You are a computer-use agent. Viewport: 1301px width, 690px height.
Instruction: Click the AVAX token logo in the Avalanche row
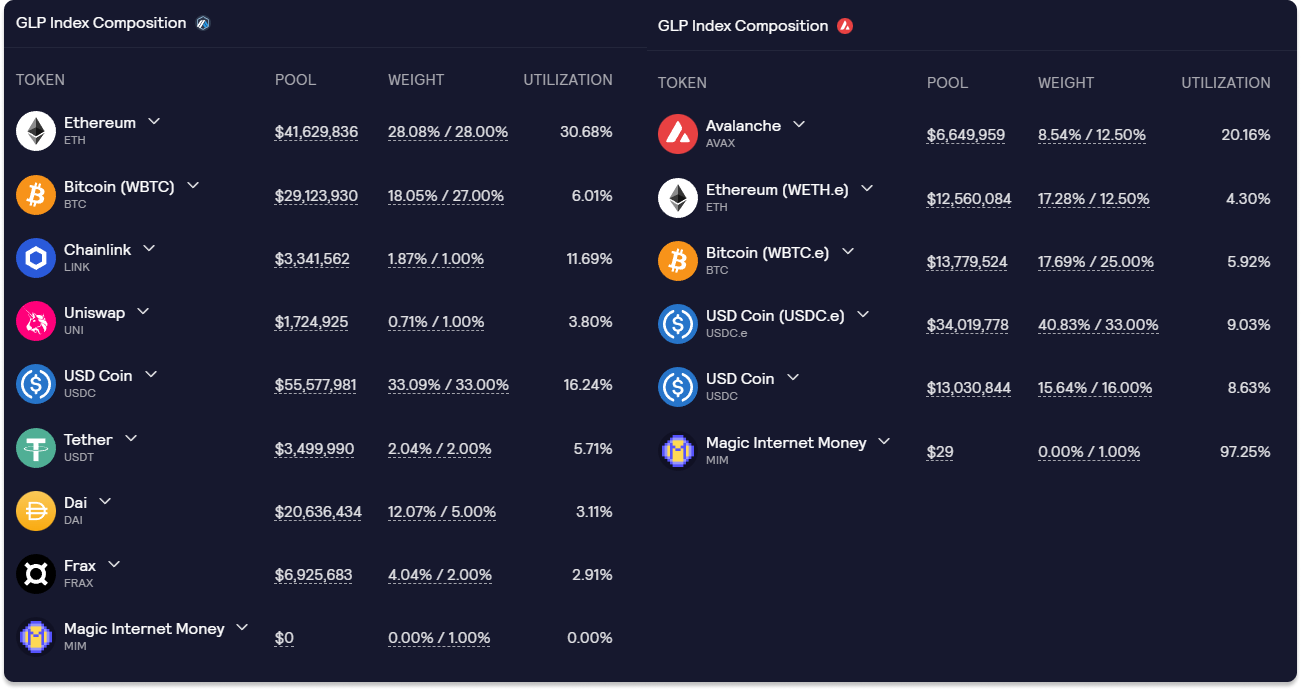(x=678, y=134)
